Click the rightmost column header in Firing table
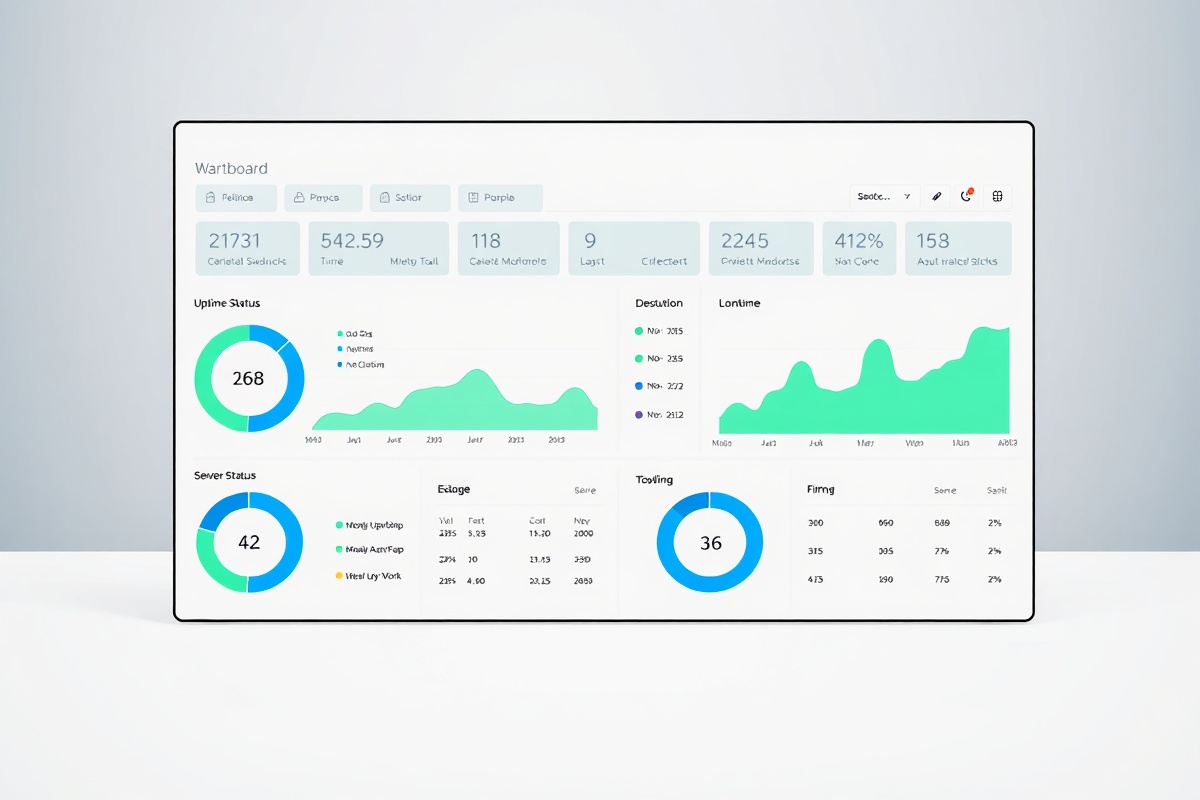The image size is (1200, 800). pyautogui.click(x=997, y=491)
